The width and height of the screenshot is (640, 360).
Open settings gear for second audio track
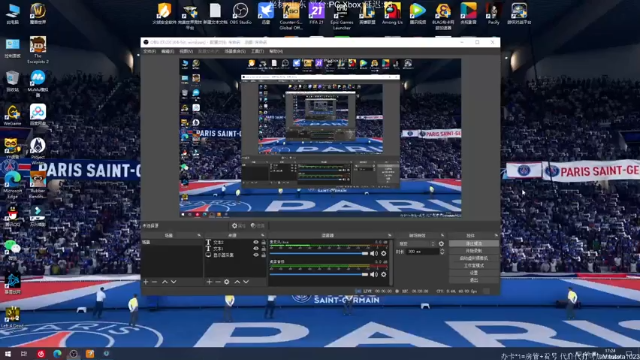[384, 274]
